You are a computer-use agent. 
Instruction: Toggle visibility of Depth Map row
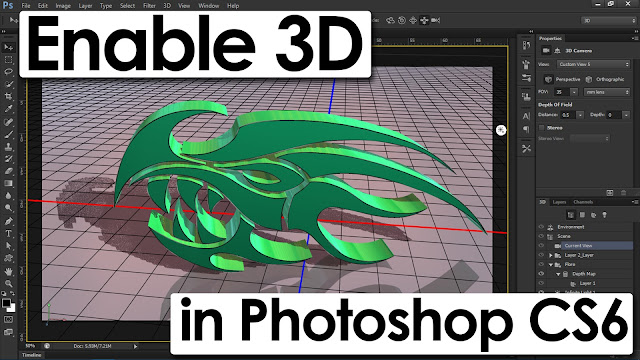point(542,274)
